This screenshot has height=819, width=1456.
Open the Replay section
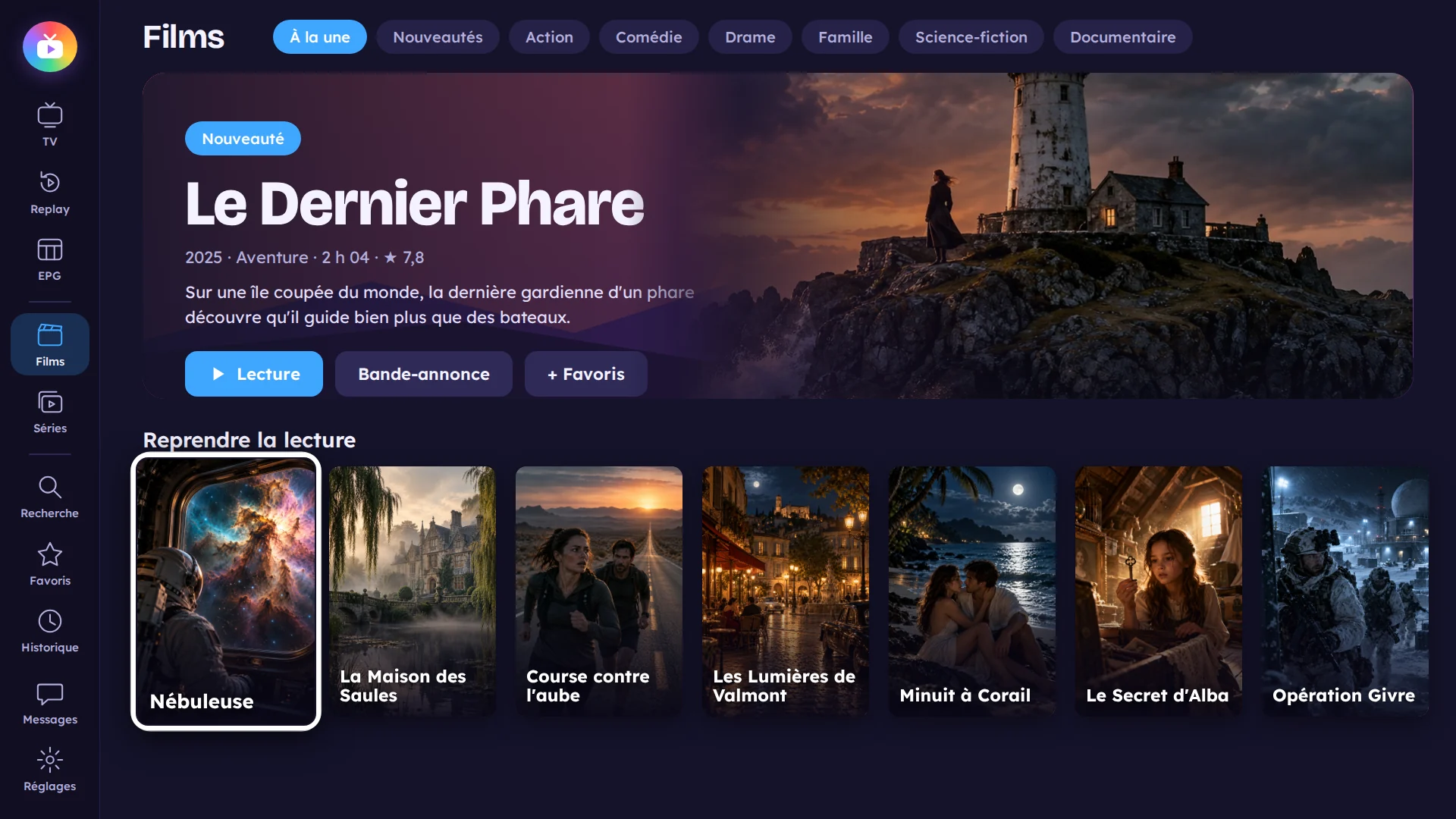tap(50, 193)
